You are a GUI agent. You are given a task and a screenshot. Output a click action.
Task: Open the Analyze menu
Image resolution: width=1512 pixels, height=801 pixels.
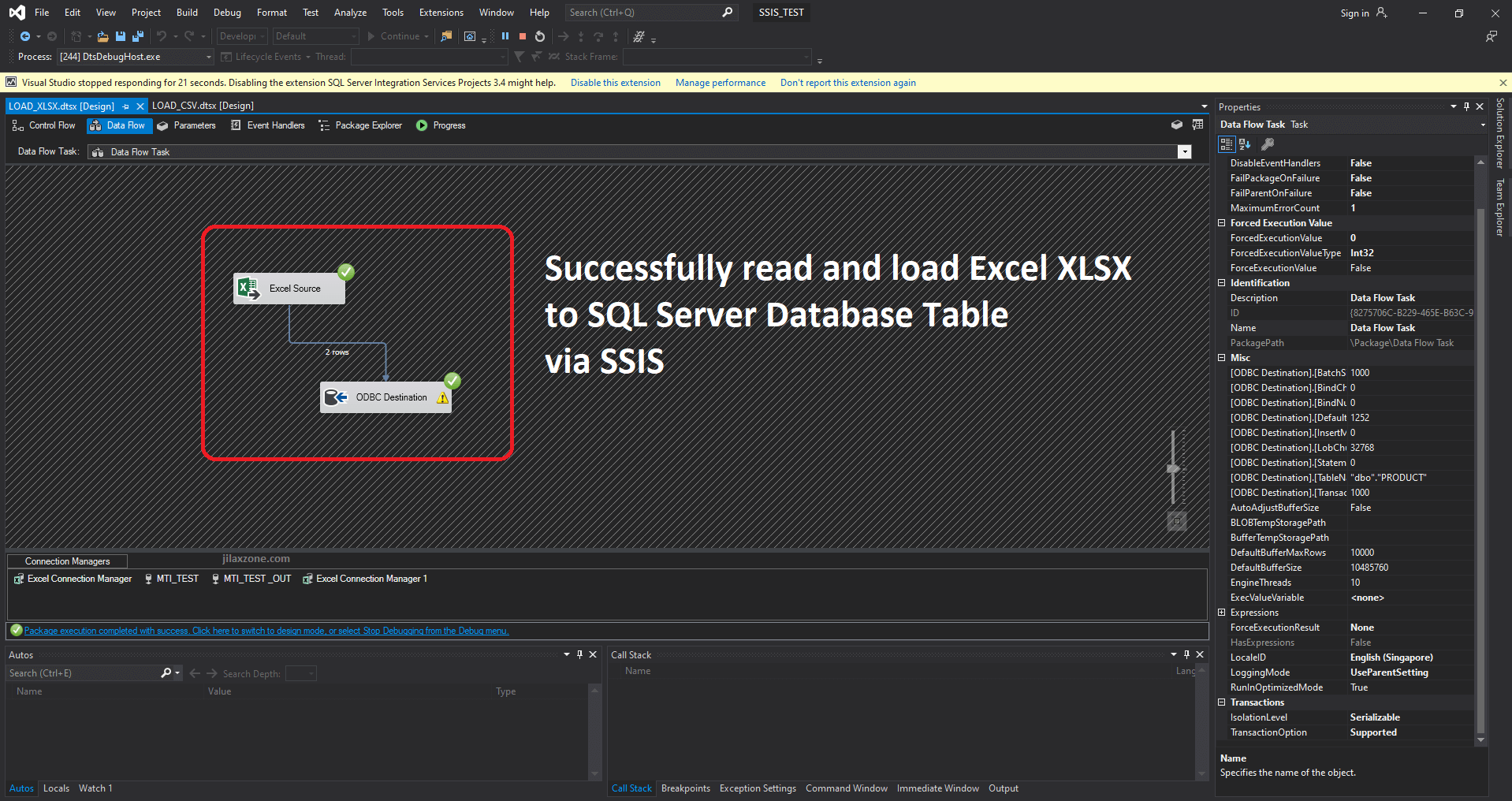(350, 13)
